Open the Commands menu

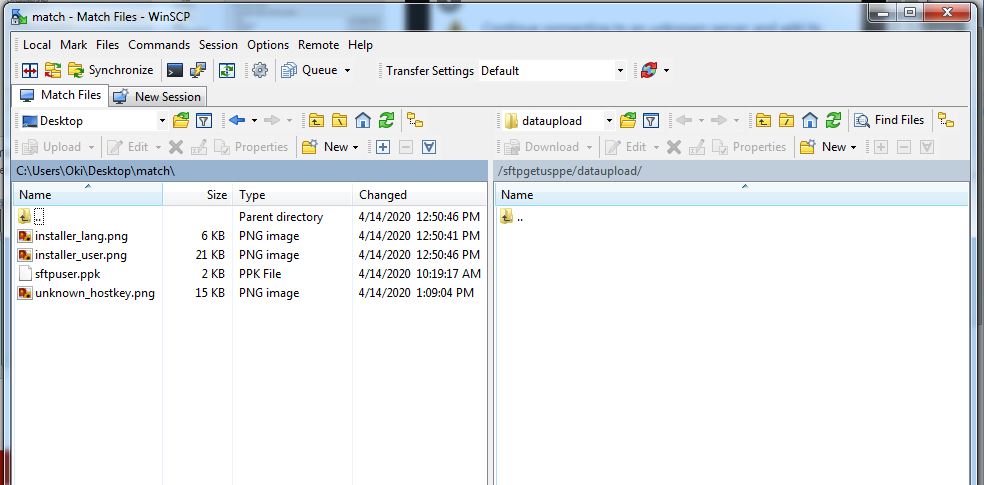[158, 45]
